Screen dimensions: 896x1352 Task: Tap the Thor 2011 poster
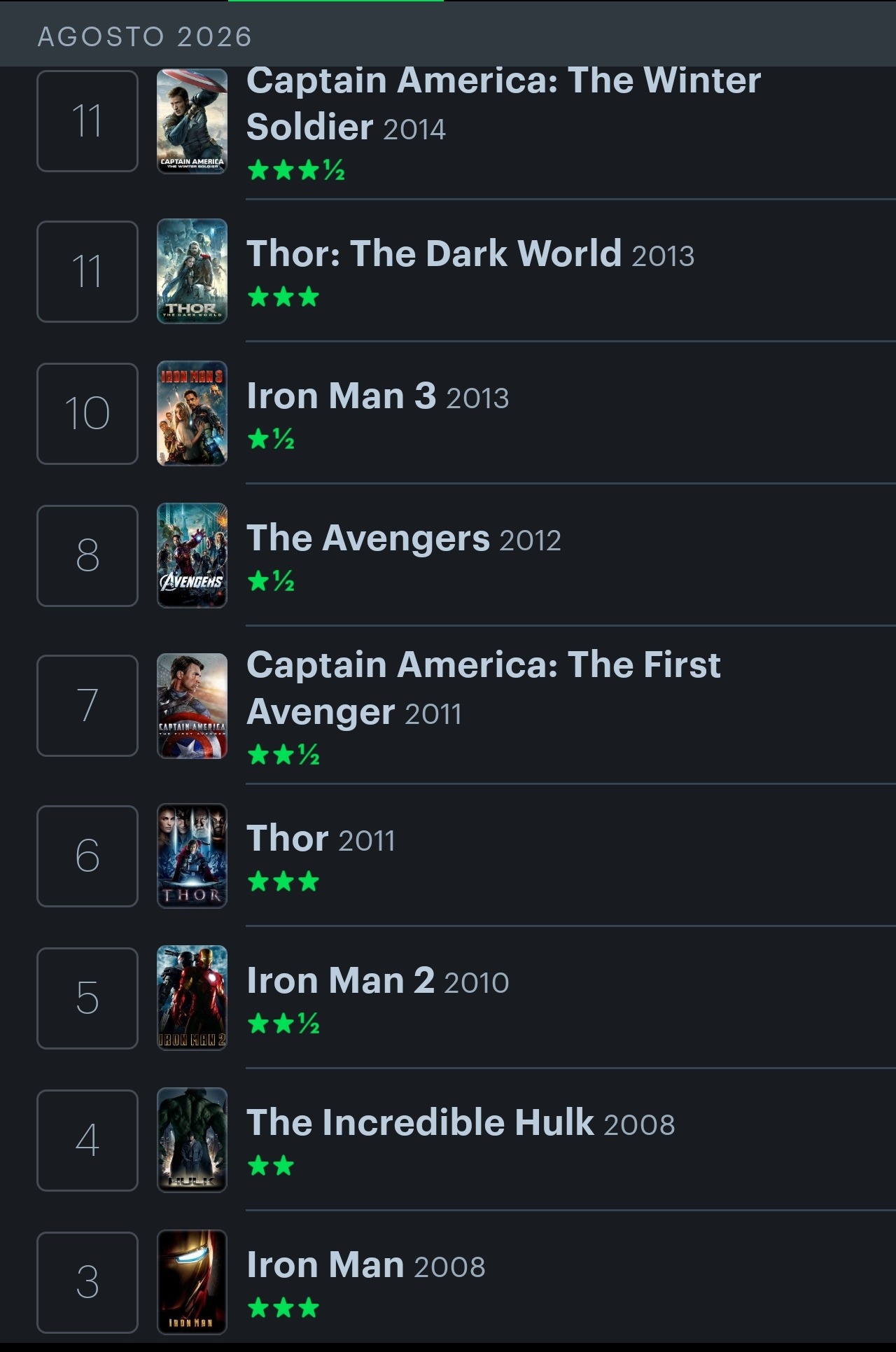point(192,856)
